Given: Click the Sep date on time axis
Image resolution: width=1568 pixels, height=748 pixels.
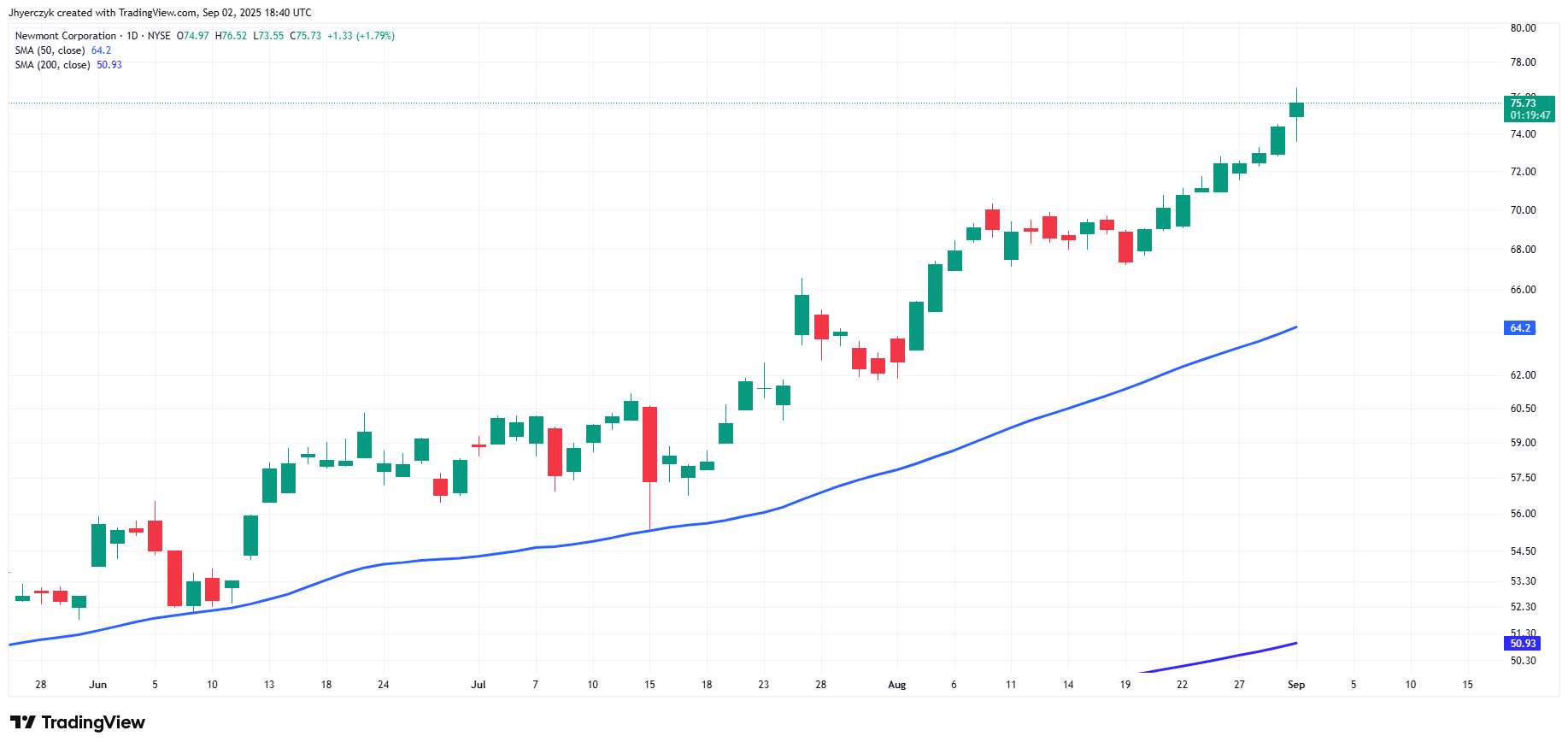Looking at the screenshot, I should [1296, 685].
